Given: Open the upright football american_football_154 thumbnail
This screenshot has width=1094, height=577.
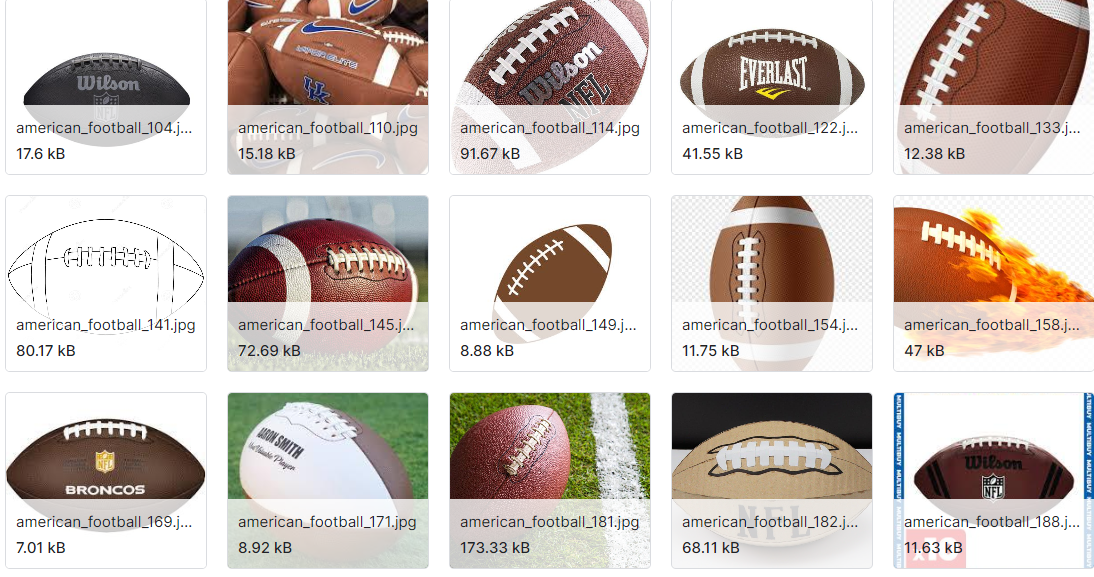Looking at the screenshot, I should tap(772, 283).
